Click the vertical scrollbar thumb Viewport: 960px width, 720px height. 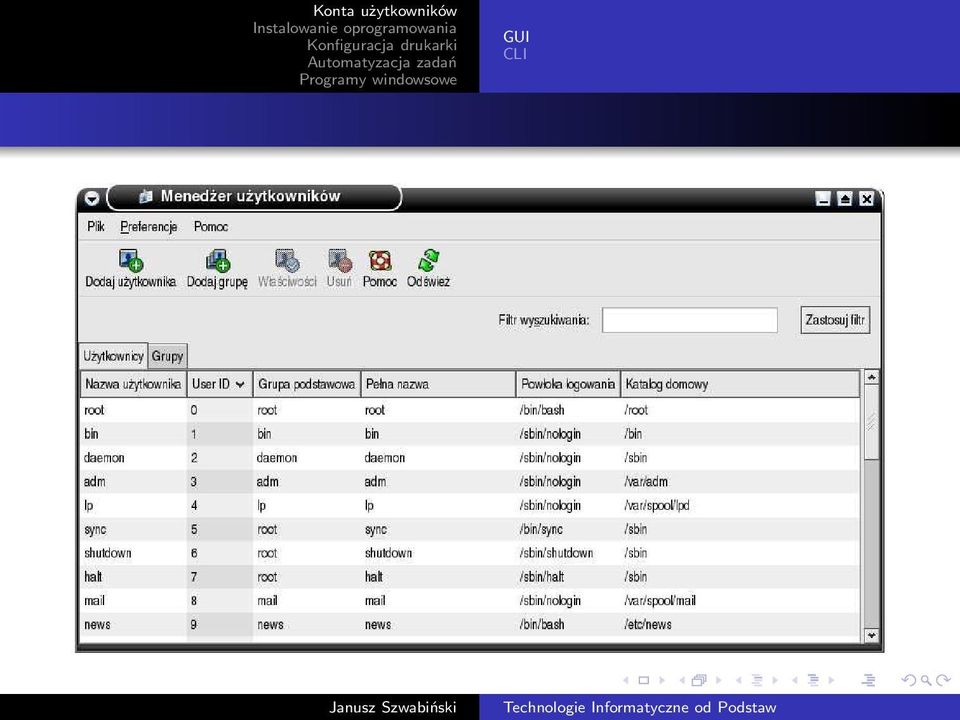click(871, 422)
